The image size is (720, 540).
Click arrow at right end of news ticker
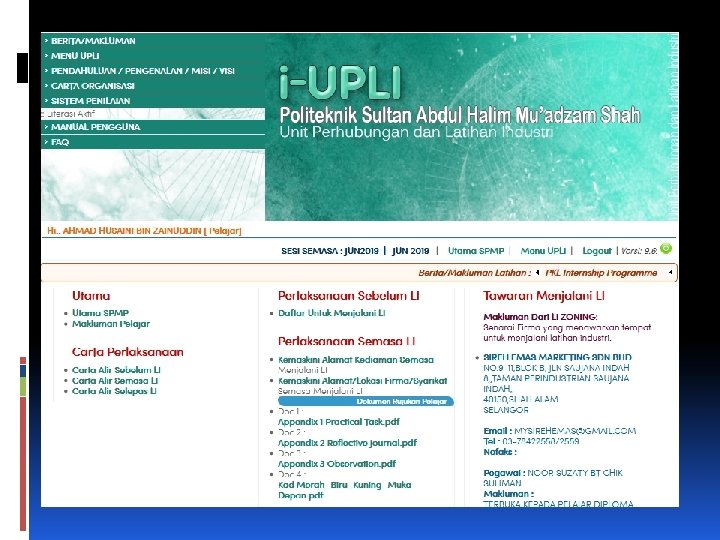670,273
